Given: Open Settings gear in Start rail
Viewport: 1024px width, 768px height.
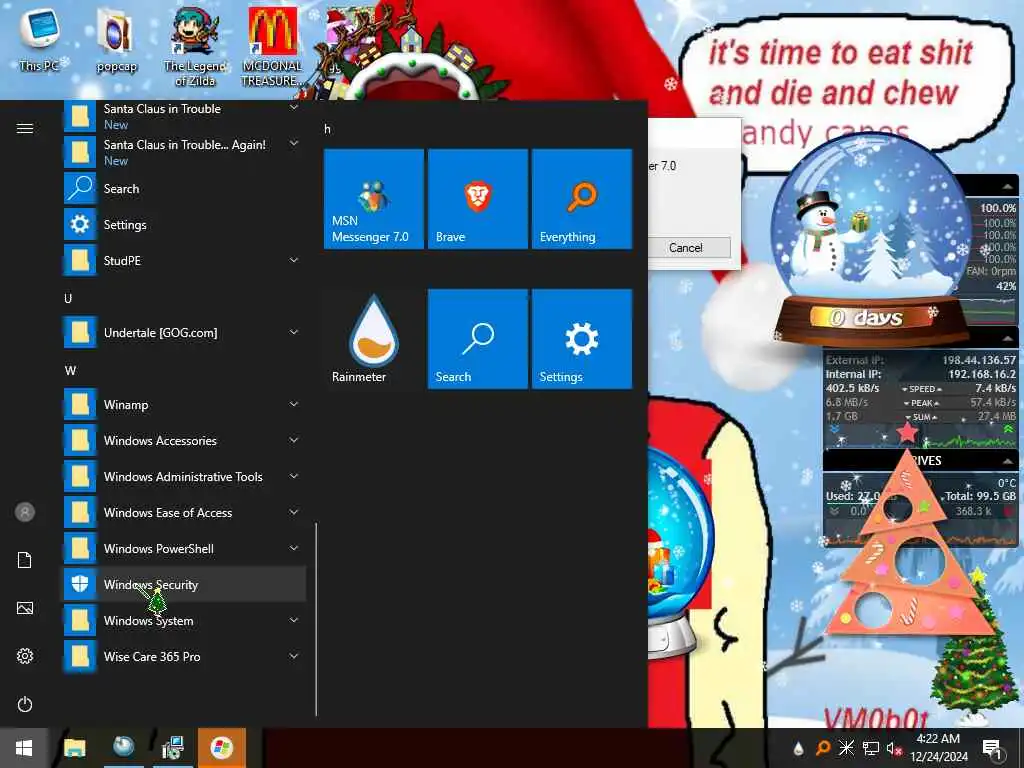Looking at the screenshot, I should (x=25, y=656).
